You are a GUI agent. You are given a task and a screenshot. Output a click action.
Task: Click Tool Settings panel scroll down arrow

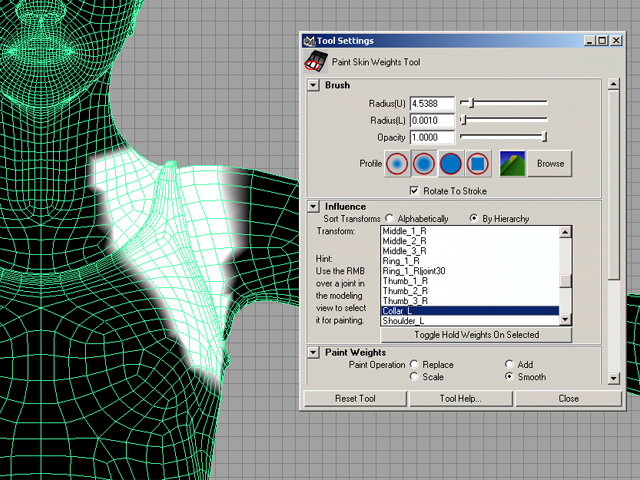pos(613,378)
